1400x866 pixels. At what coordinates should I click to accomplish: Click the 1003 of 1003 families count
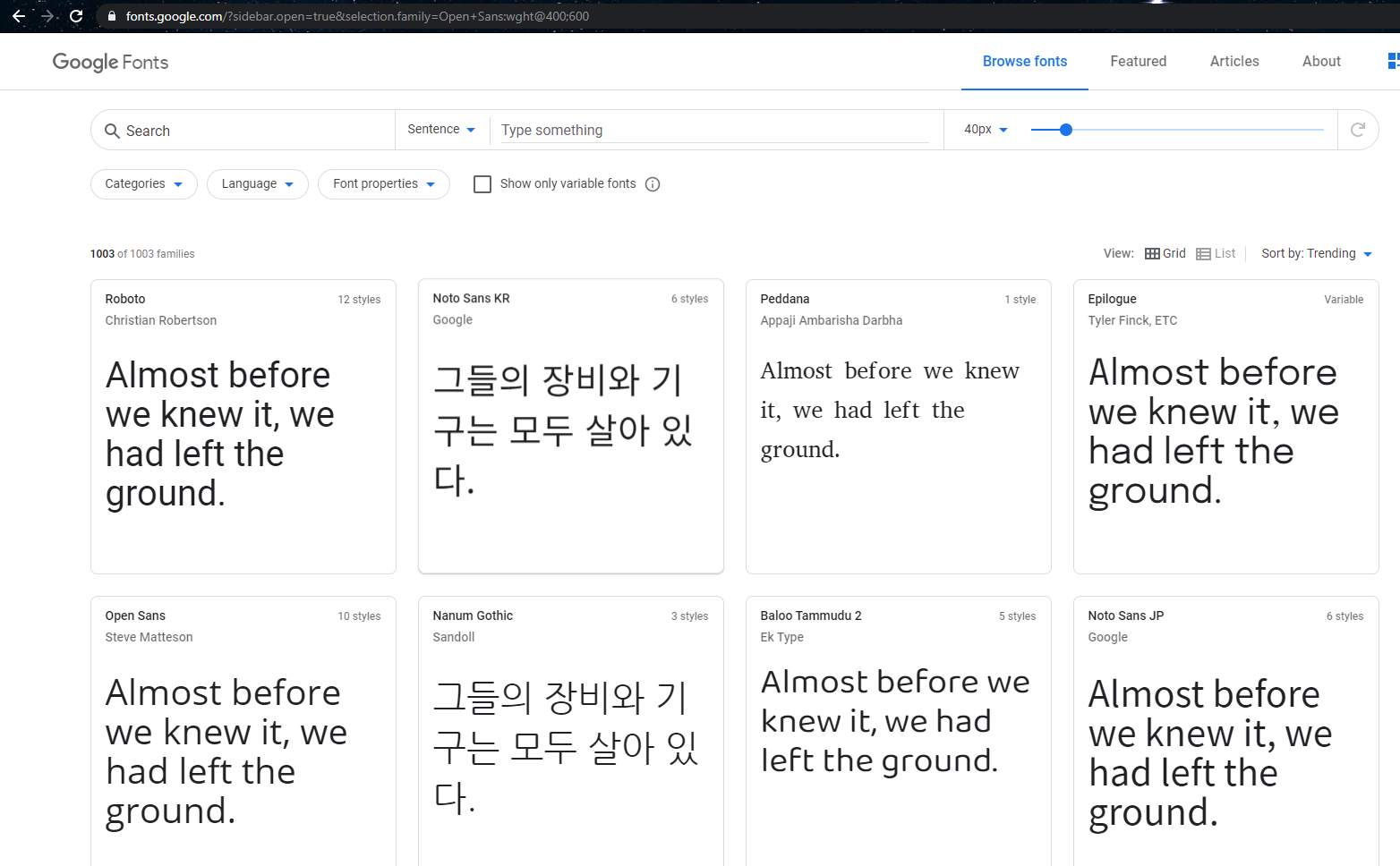[x=142, y=254]
